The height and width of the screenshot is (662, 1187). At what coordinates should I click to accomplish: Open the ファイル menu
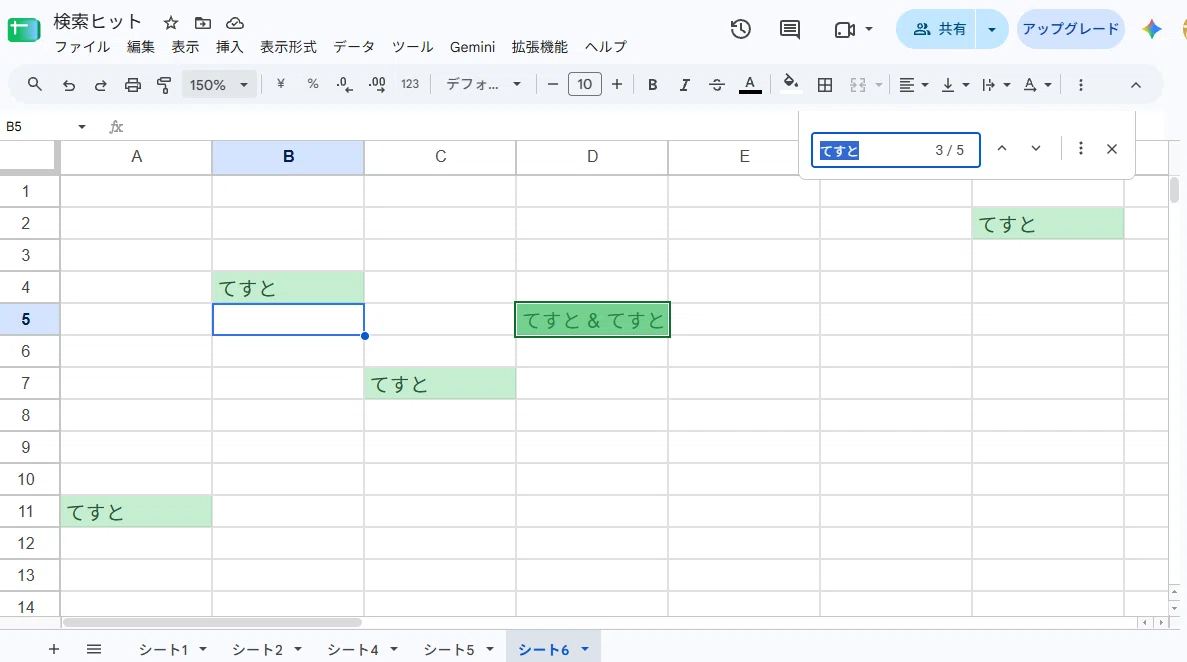pyautogui.click(x=83, y=47)
